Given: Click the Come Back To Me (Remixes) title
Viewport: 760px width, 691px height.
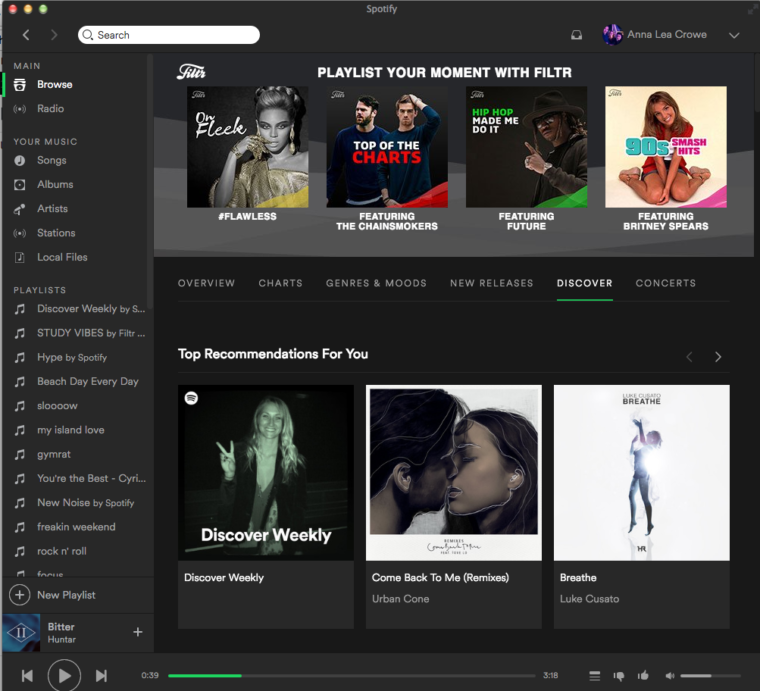Looking at the screenshot, I should [x=440, y=578].
